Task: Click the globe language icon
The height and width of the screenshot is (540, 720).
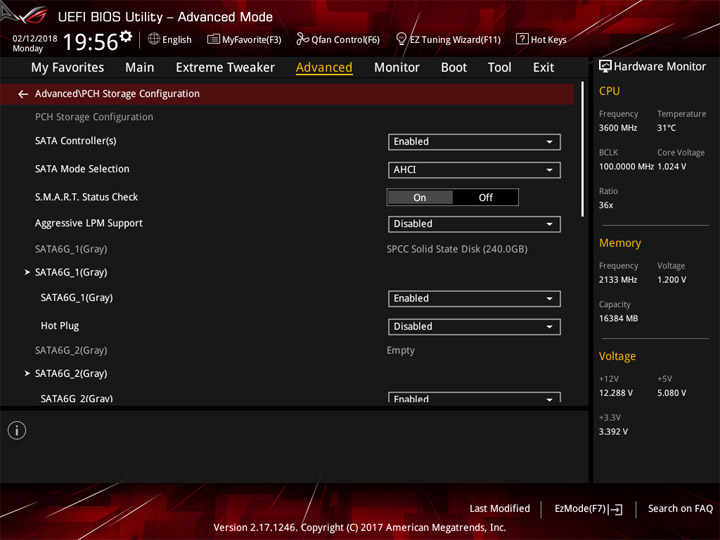Action: coord(154,39)
